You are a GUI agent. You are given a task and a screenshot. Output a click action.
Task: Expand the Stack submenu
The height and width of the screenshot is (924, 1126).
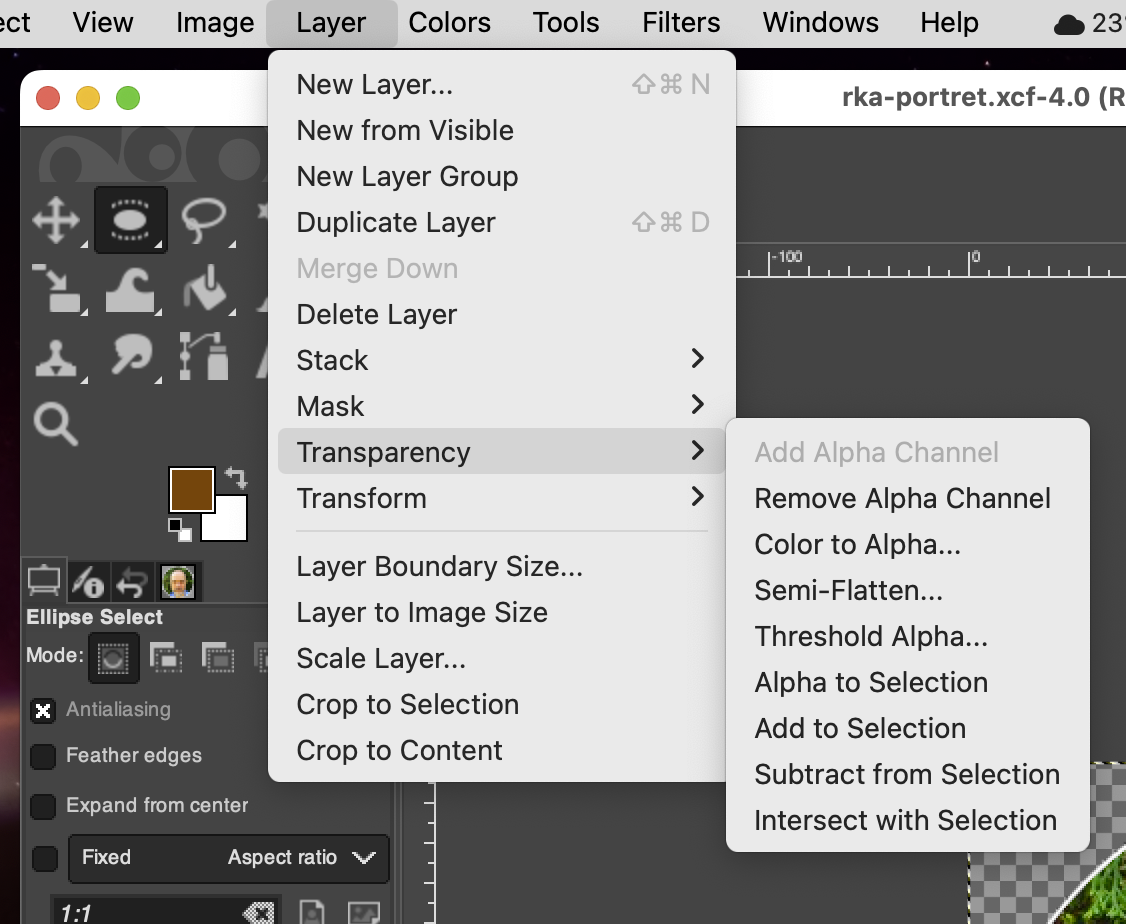click(x=500, y=360)
